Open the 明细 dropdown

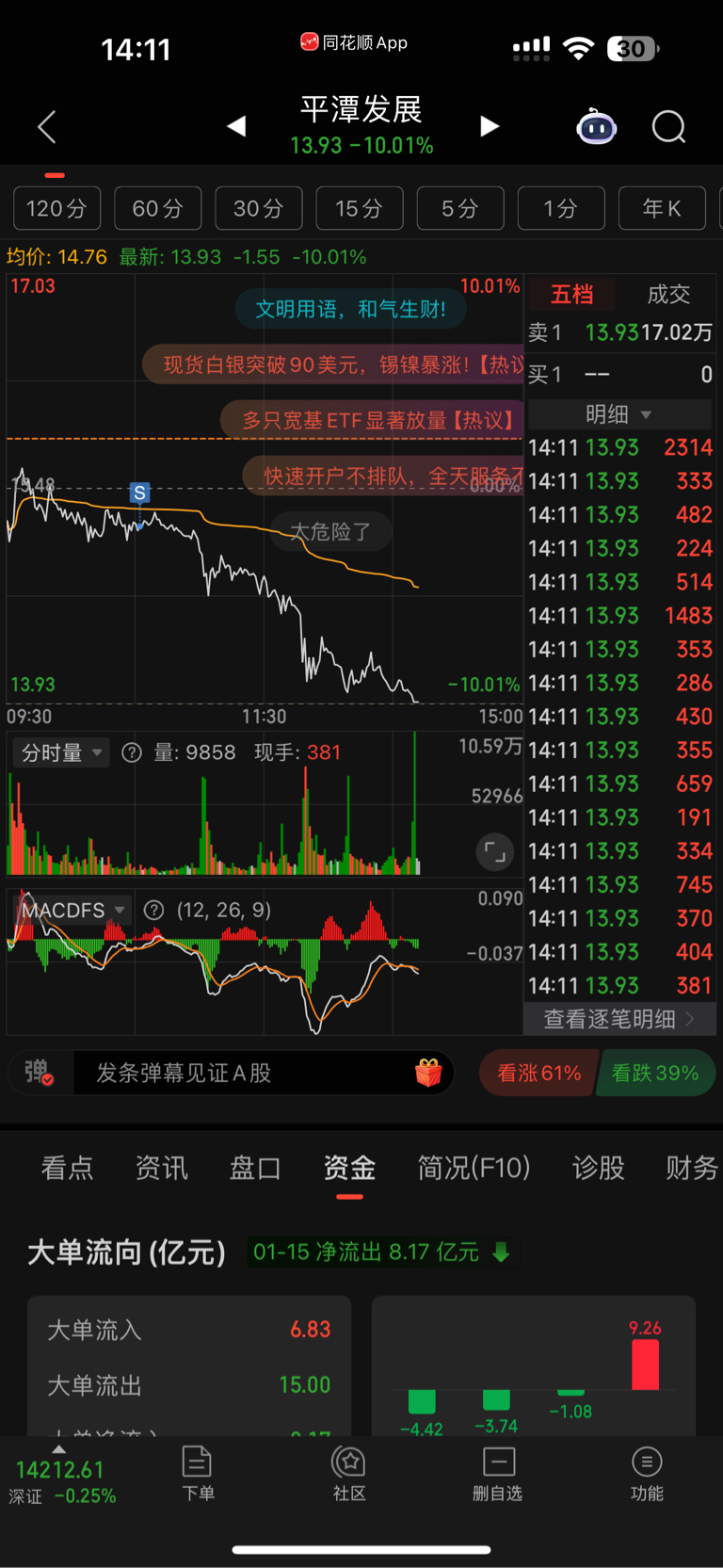click(619, 414)
